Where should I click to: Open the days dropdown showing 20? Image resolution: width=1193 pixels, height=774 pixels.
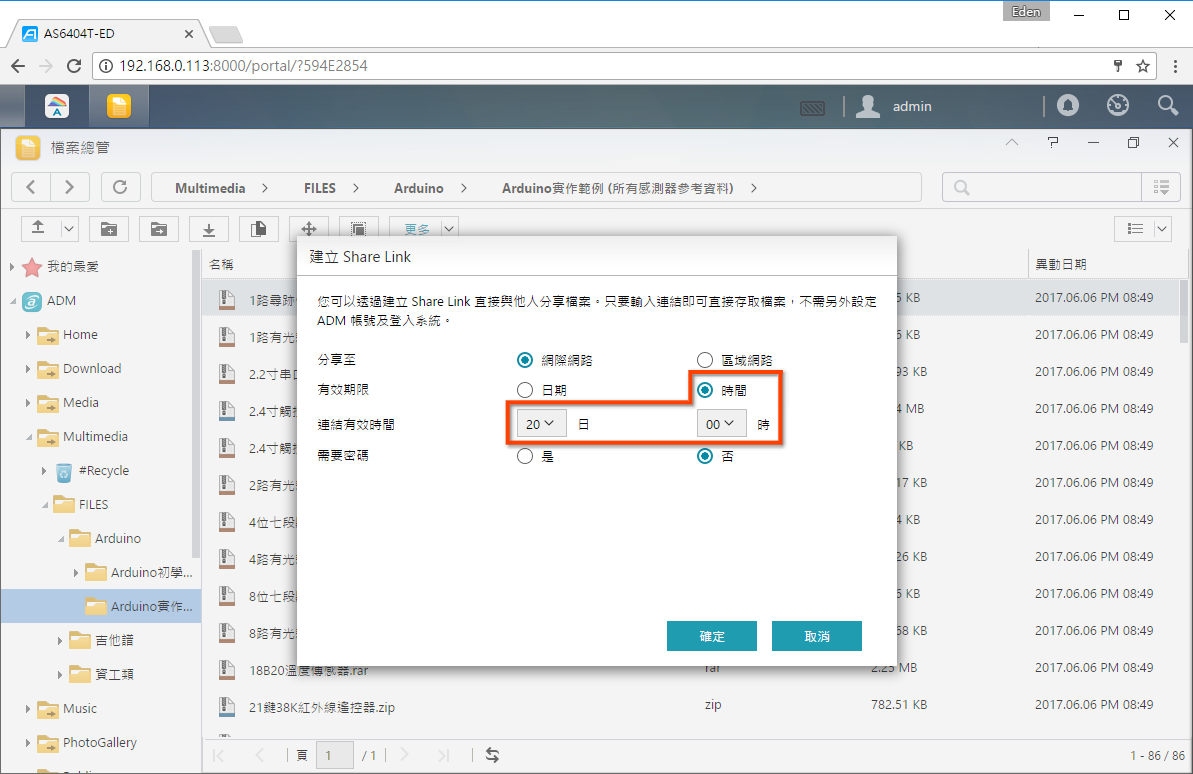(x=541, y=424)
